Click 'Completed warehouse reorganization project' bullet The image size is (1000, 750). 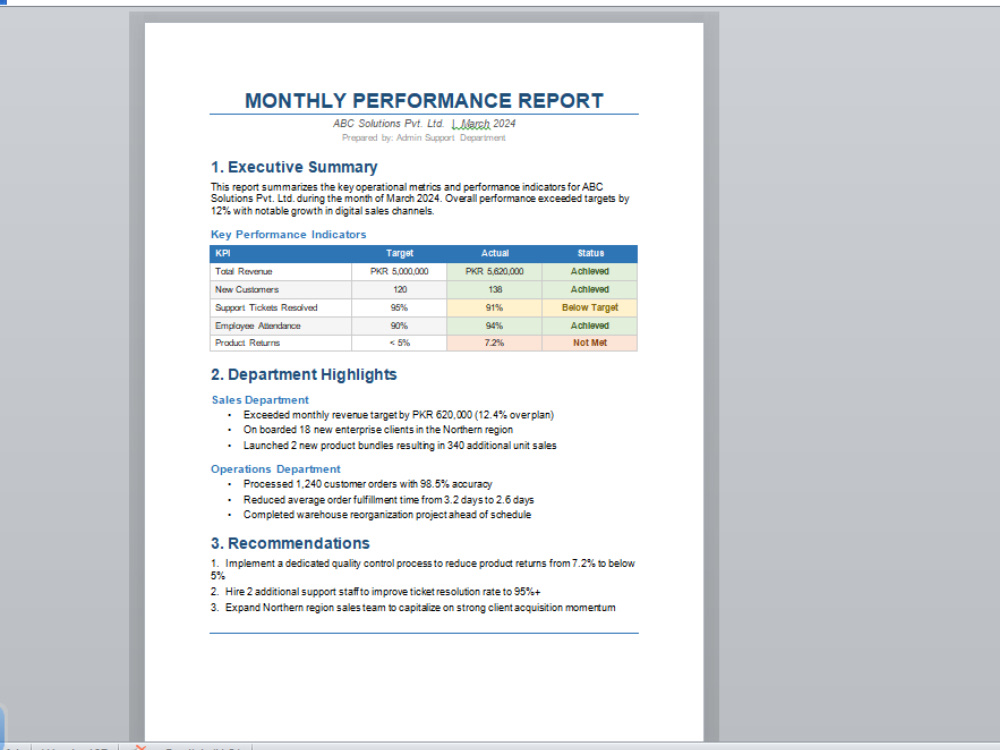click(x=387, y=515)
